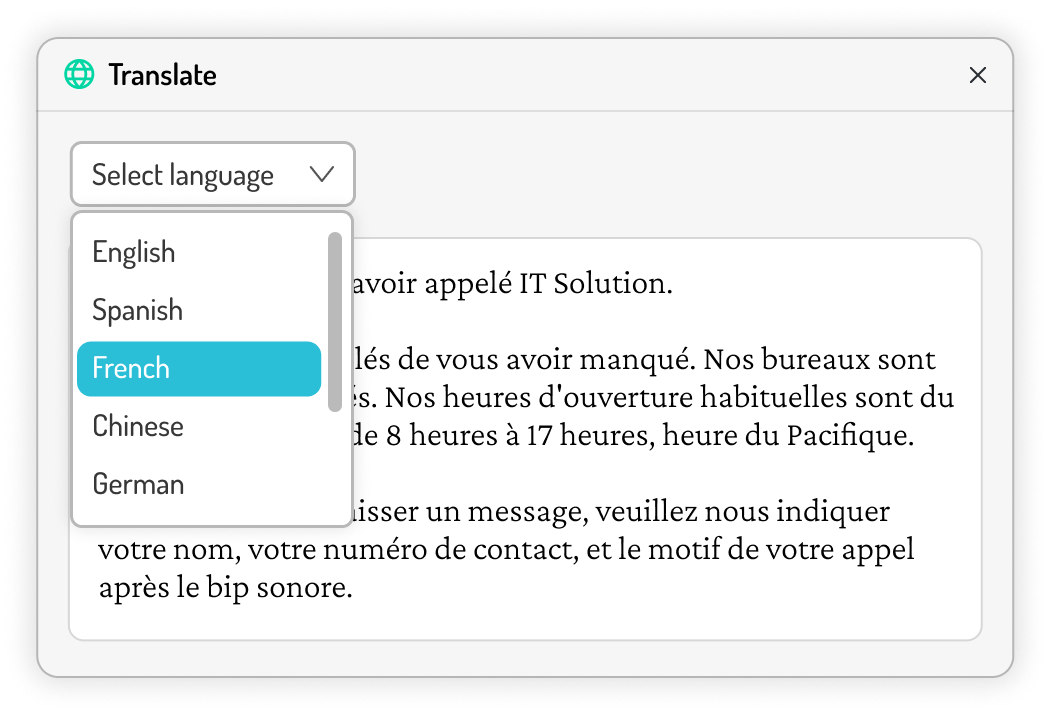Pick Chinese from the language options
This screenshot has height=714, width=1051.
137,426
